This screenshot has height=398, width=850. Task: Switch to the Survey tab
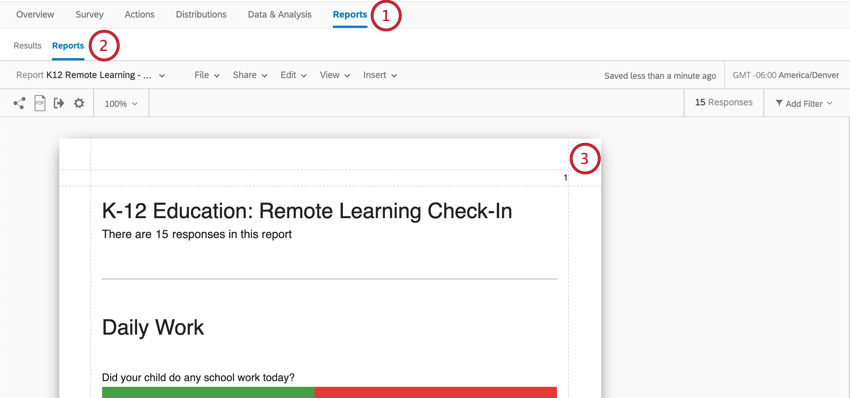[x=89, y=15]
